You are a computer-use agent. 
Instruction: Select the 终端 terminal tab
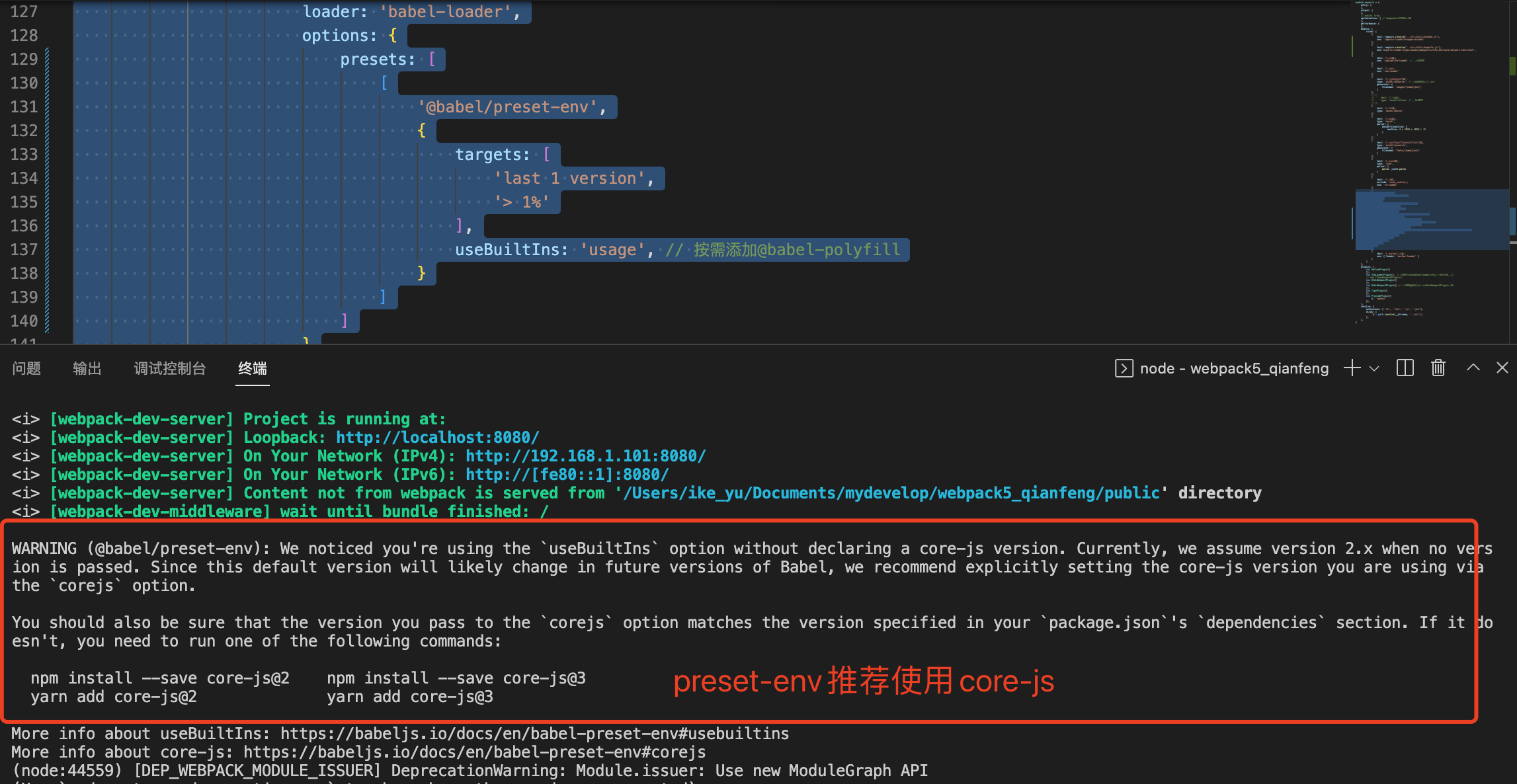253,368
